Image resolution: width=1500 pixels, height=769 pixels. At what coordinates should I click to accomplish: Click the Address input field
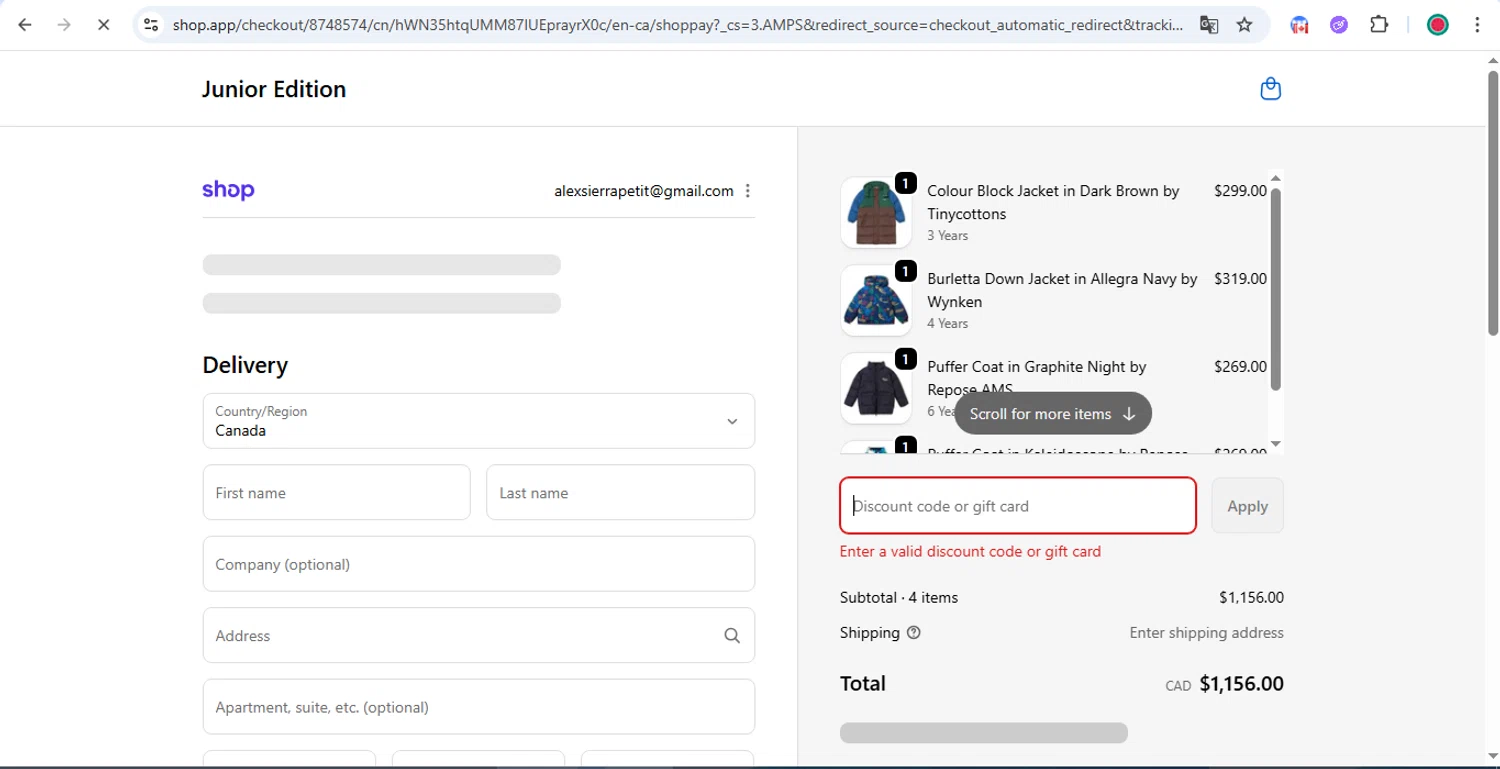(x=479, y=636)
